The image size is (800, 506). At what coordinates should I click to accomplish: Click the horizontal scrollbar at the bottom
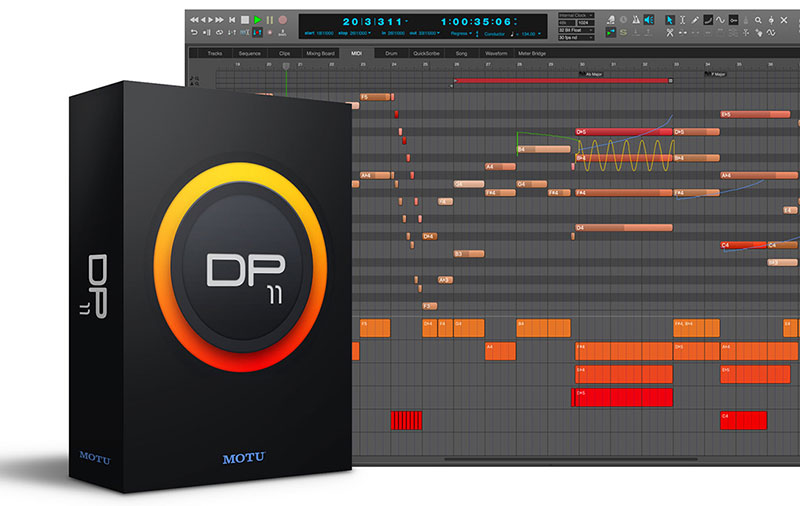point(570,459)
